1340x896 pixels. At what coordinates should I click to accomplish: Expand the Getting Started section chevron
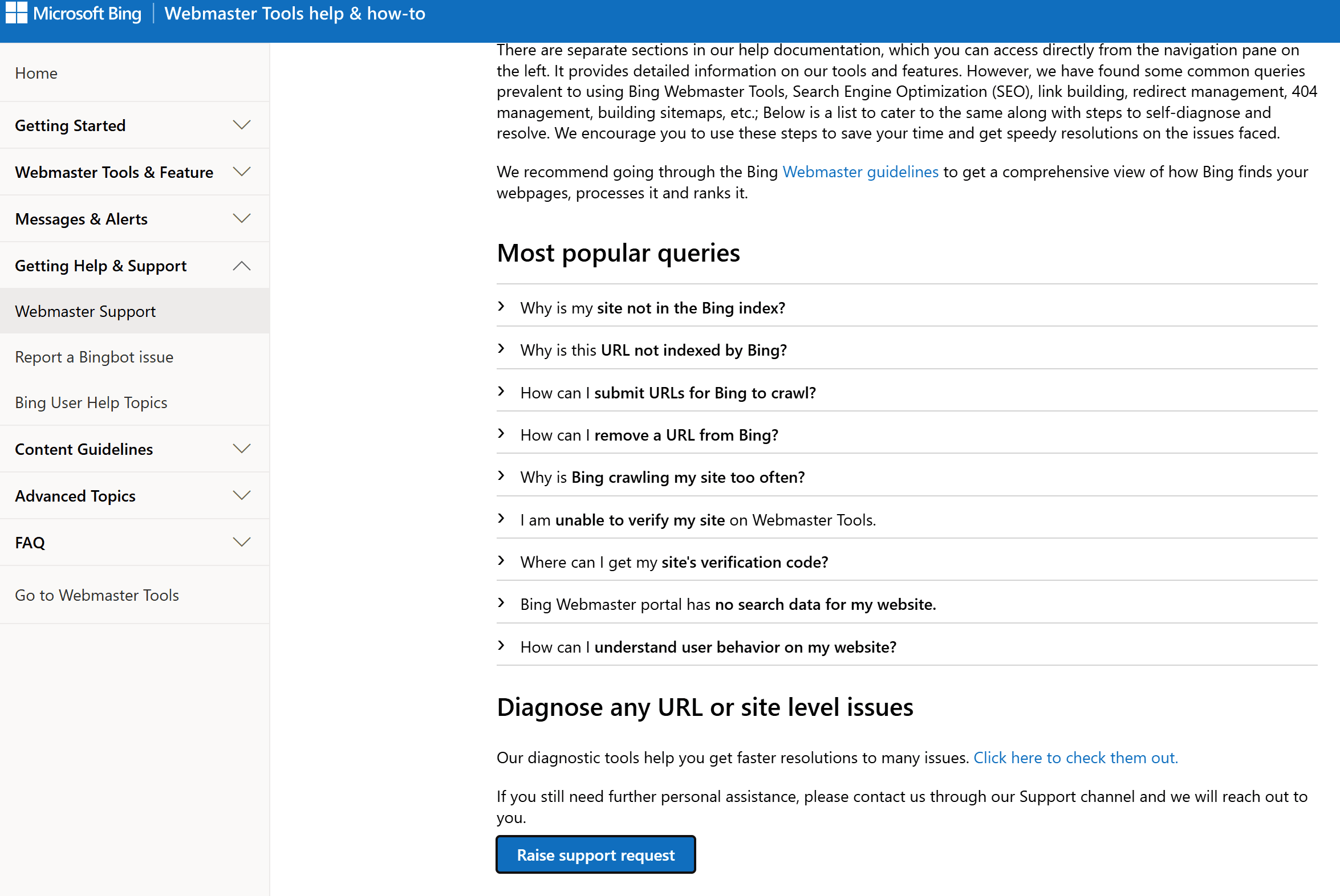coord(242,125)
